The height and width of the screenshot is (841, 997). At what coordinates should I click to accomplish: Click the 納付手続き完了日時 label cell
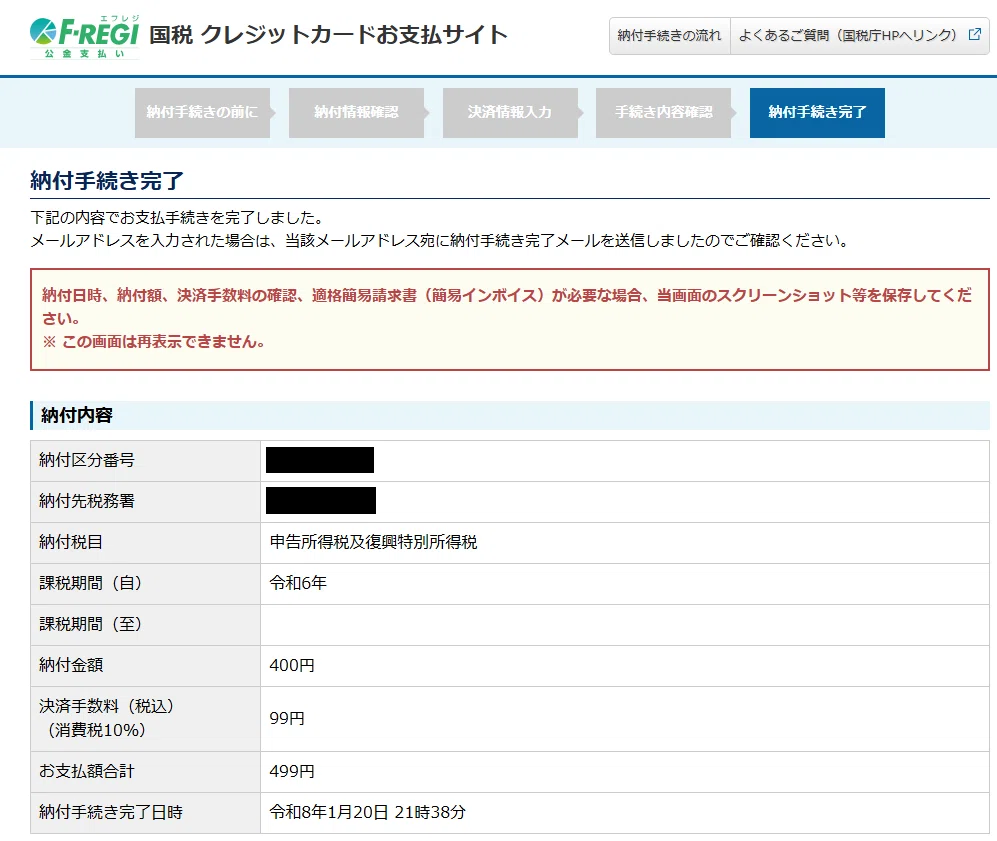tap(146, 813)
